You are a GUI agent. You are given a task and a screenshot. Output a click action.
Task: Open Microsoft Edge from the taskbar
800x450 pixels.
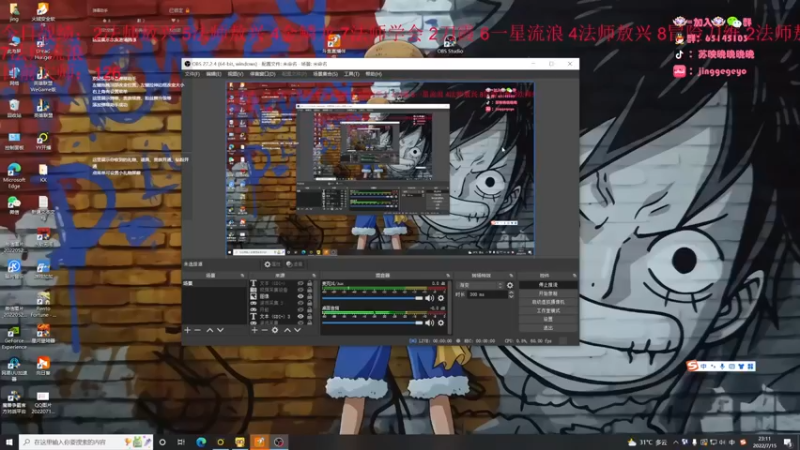point(201,442)
